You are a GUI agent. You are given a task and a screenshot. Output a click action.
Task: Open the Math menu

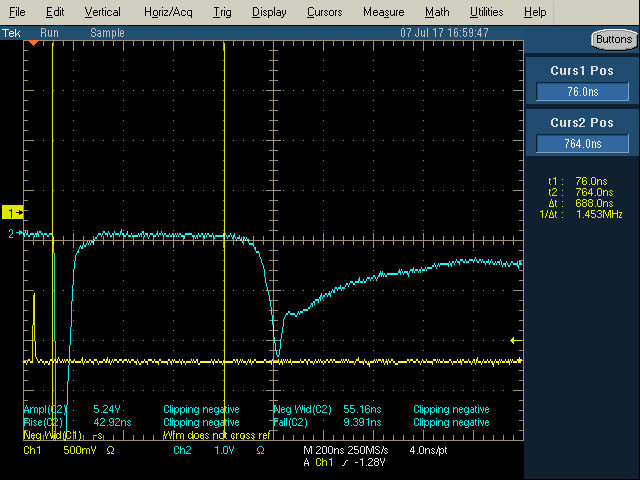point(437,12)
